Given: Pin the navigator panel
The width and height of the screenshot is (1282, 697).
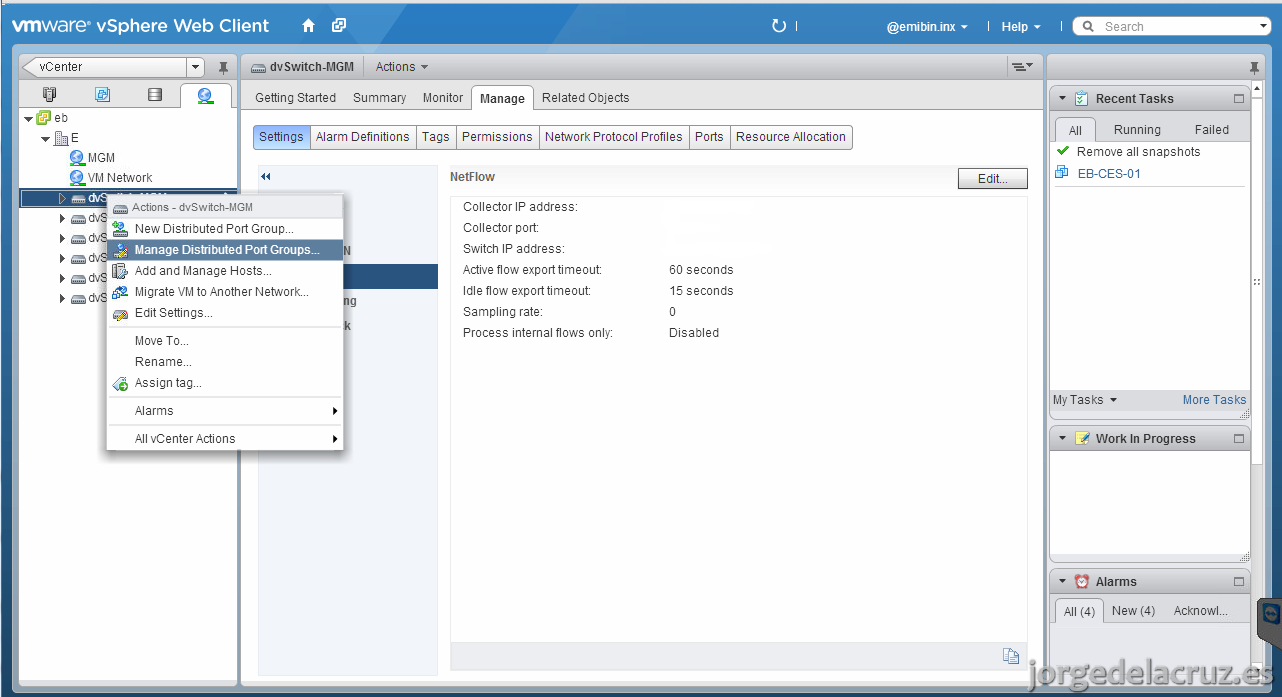Looking at the screenshot, I should pos(223,67).
